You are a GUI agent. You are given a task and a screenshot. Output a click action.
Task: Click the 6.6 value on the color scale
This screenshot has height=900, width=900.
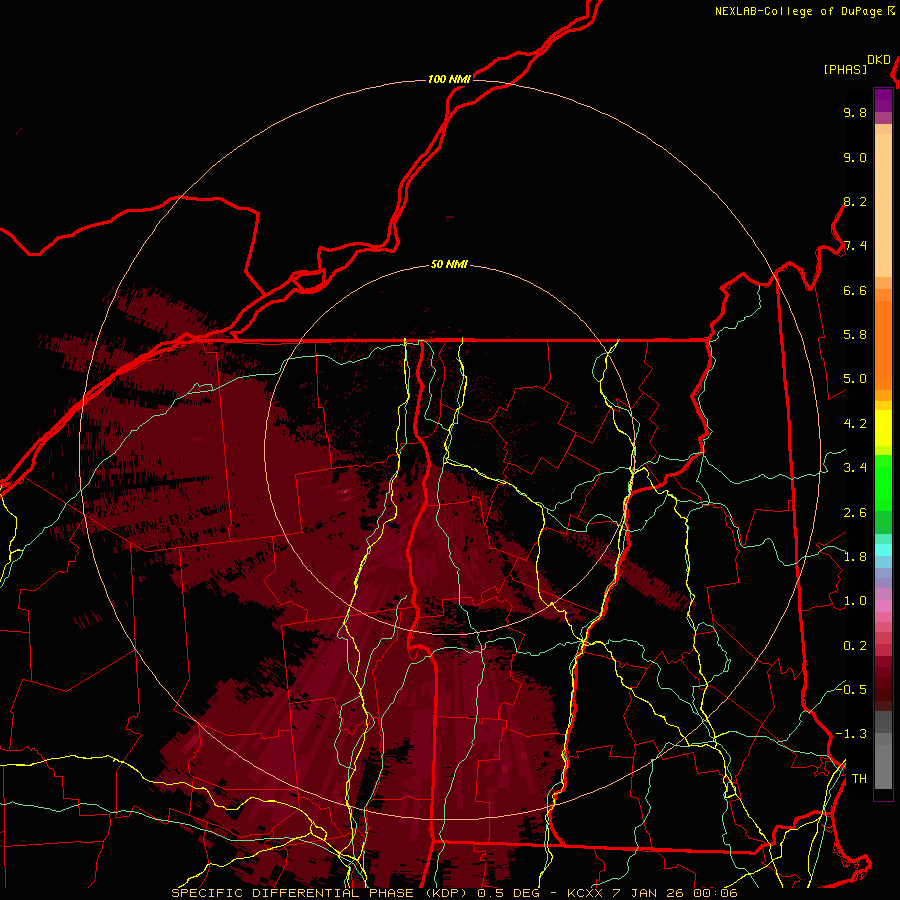click(855, 290)
